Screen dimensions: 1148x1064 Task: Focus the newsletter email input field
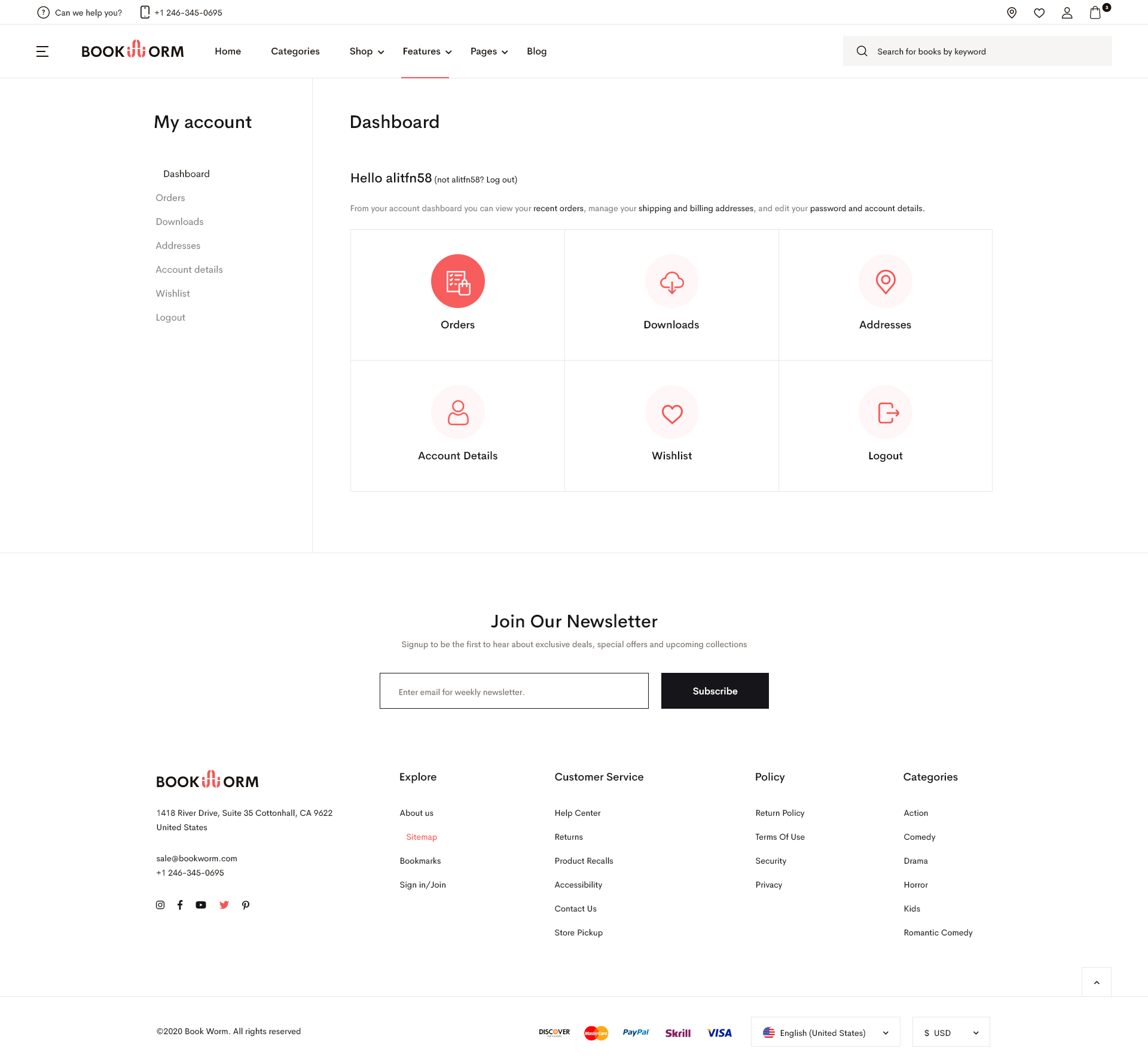[514, 691]
